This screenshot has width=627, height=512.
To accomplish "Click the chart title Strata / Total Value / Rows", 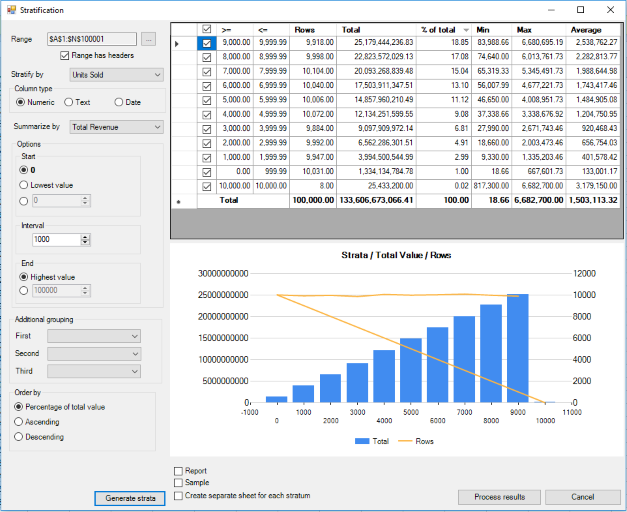I will (x=396, y=255).
